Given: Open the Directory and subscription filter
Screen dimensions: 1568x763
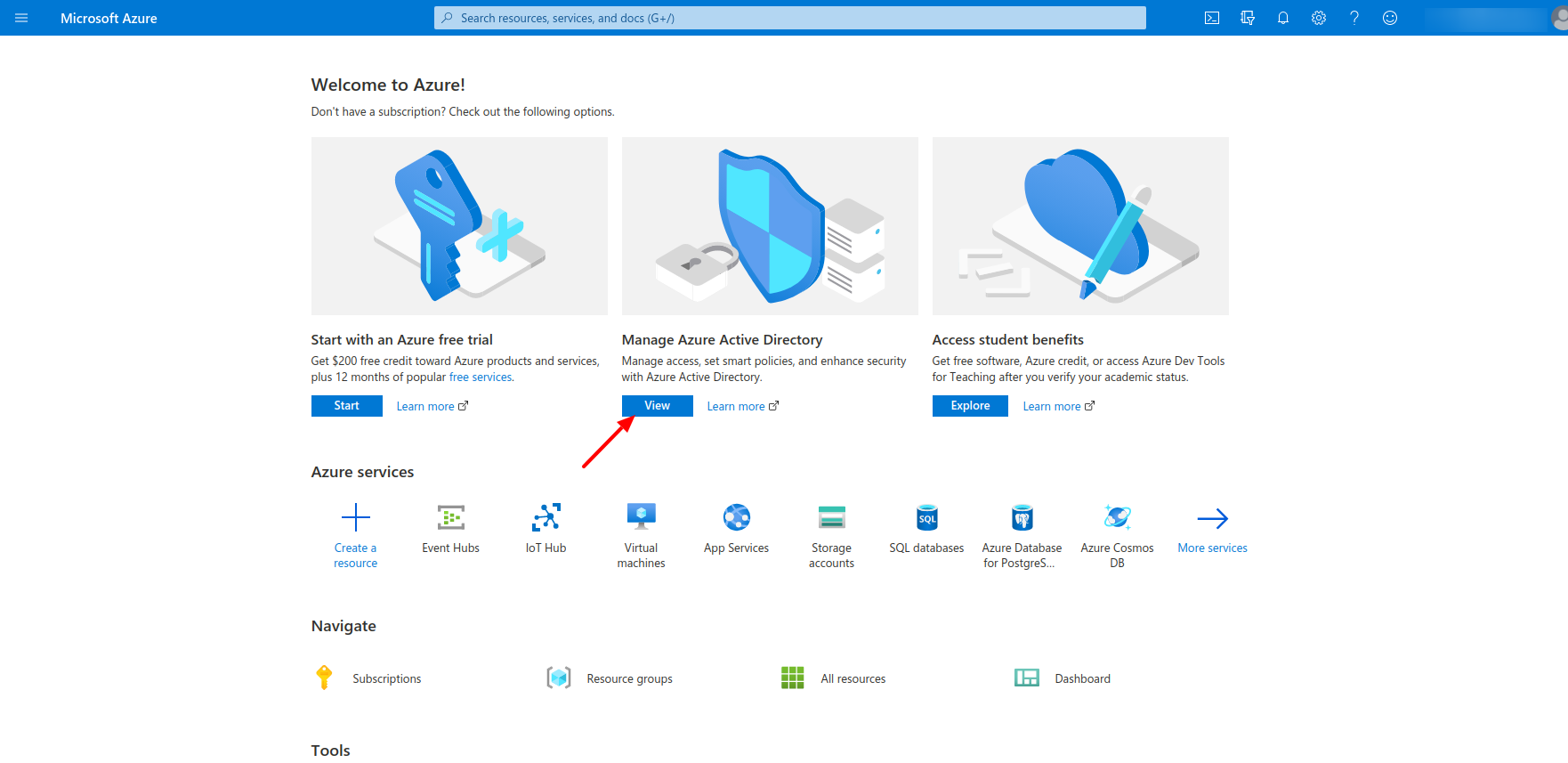Looking at the screenshot, I should pos(1247,18).
